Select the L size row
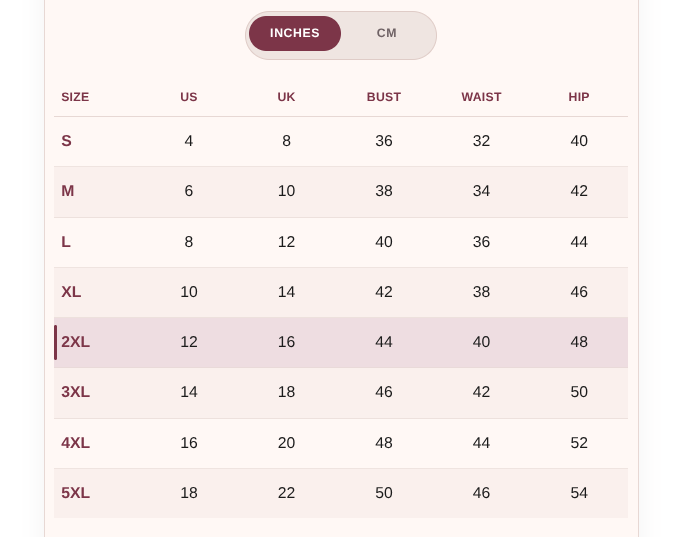This screenshot has height=537, width=673. coord(341,242)
